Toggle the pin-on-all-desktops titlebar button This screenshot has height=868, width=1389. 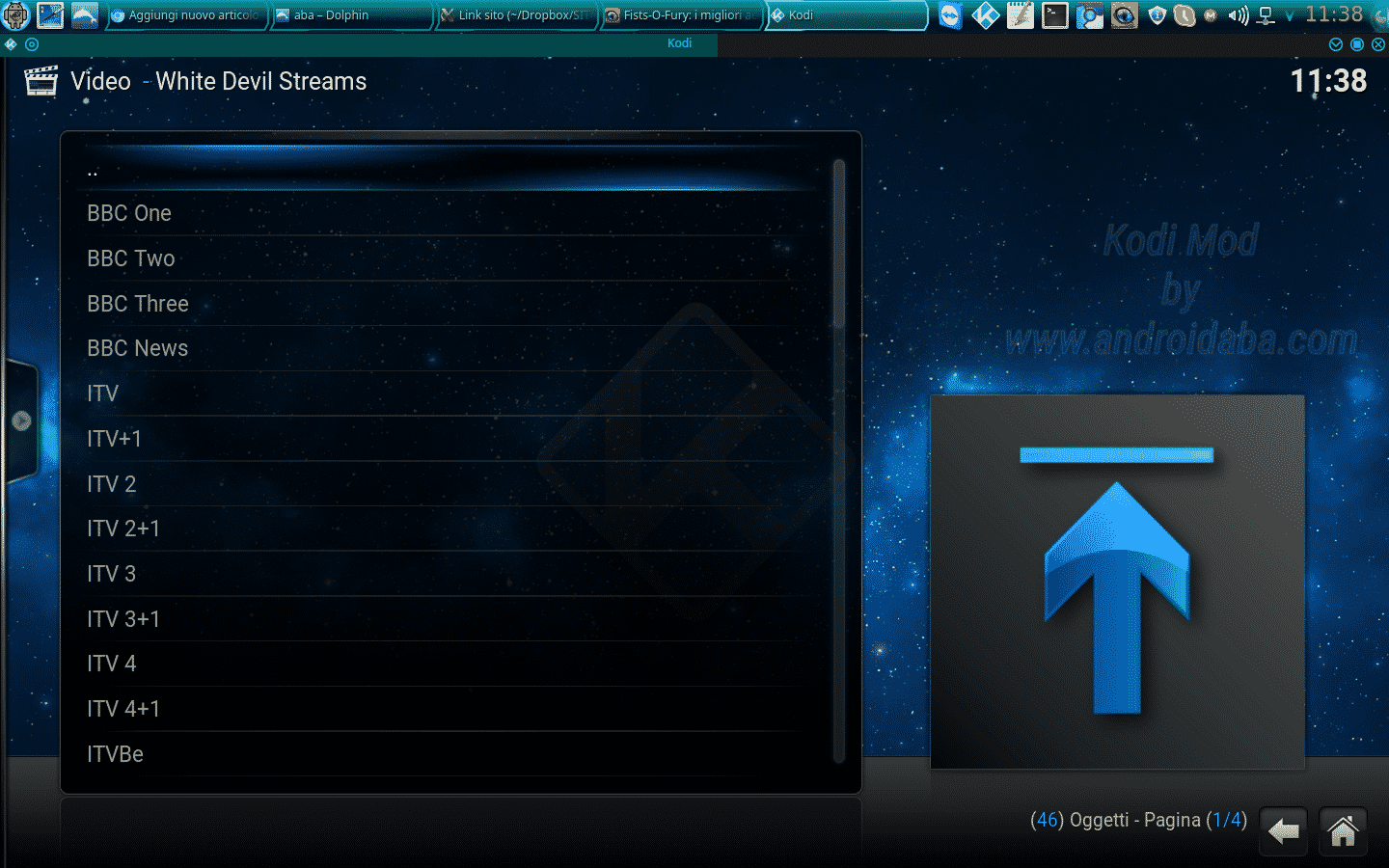[x=32, y=44]
